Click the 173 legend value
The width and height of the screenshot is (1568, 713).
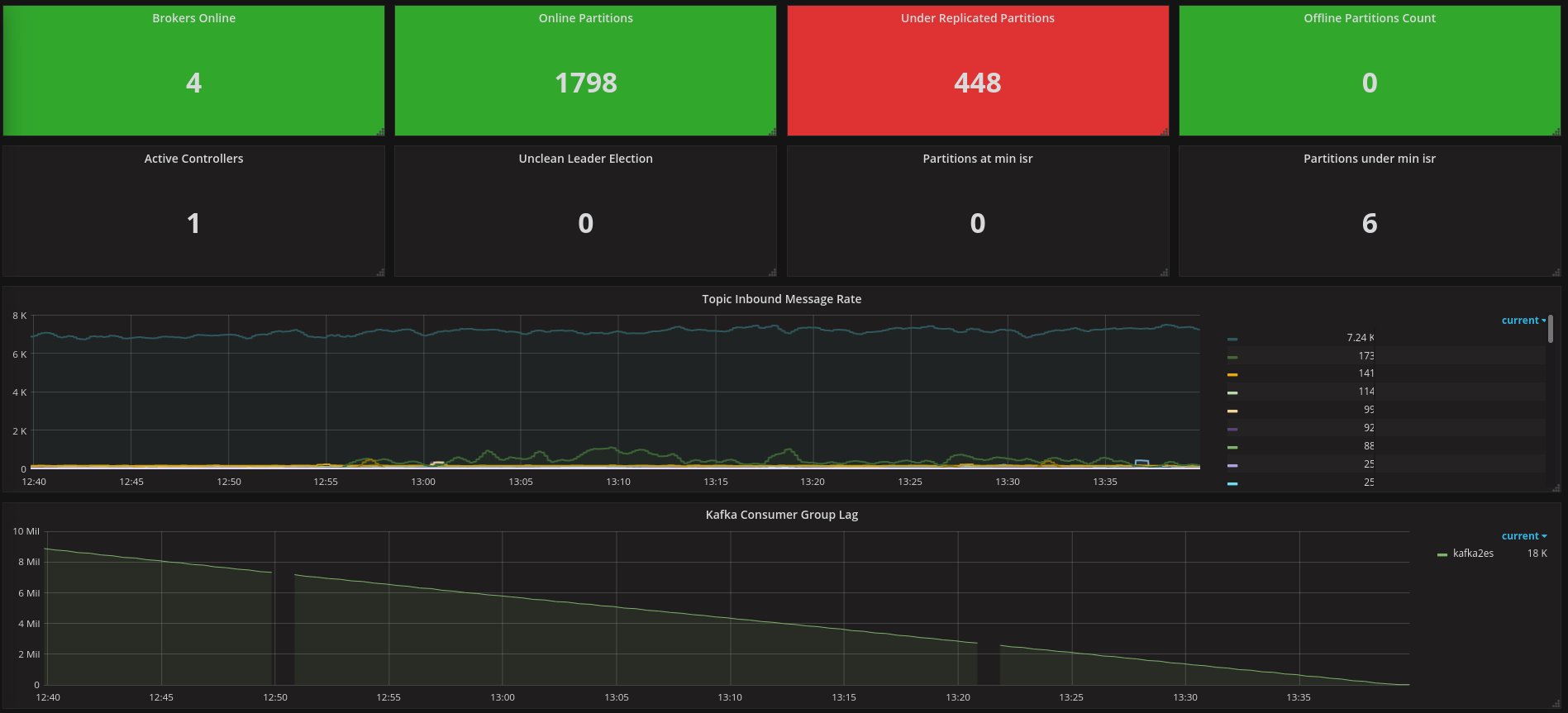tap(1365, 356)
